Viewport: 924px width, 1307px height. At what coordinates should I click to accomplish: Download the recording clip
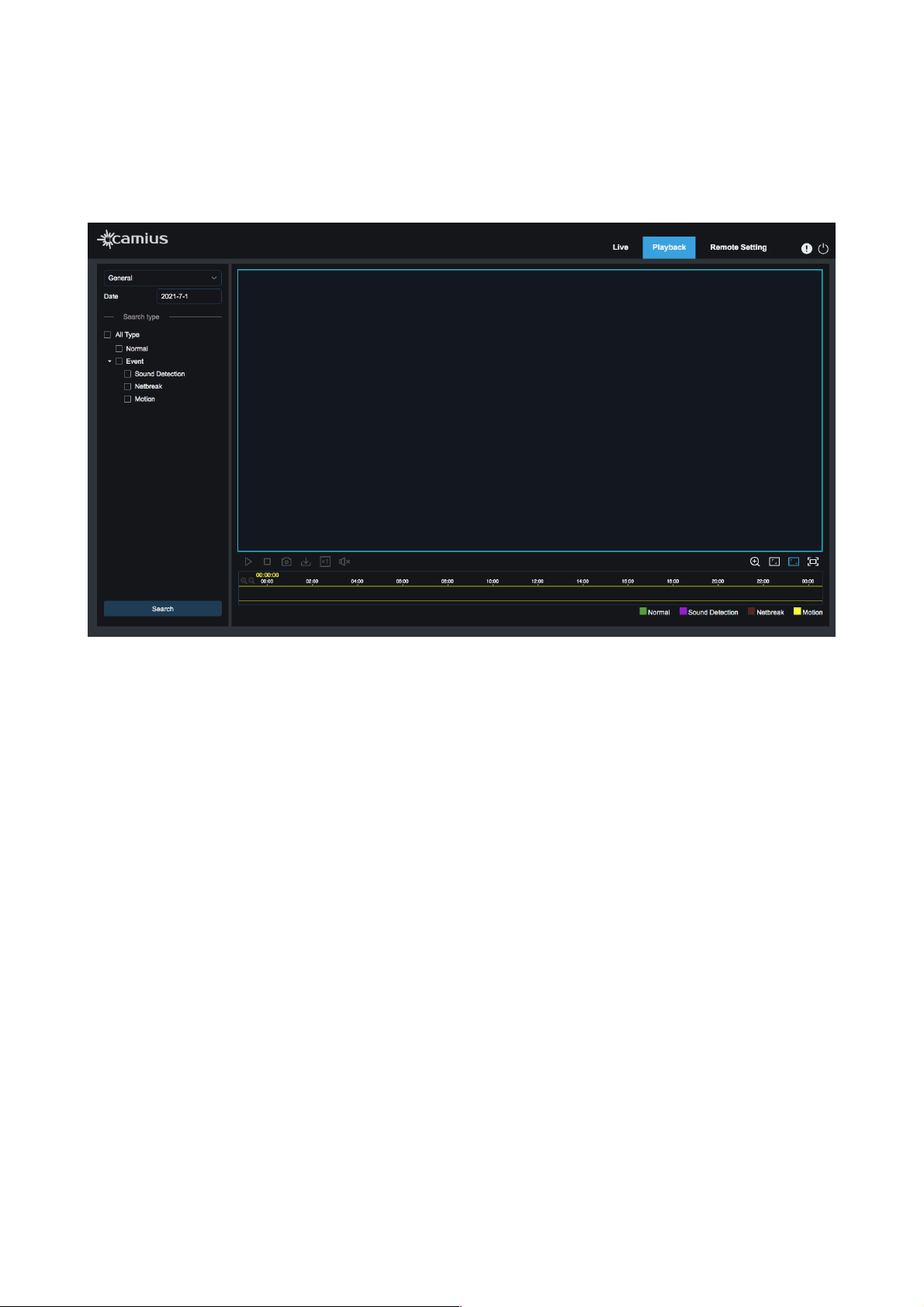[306, 562]
